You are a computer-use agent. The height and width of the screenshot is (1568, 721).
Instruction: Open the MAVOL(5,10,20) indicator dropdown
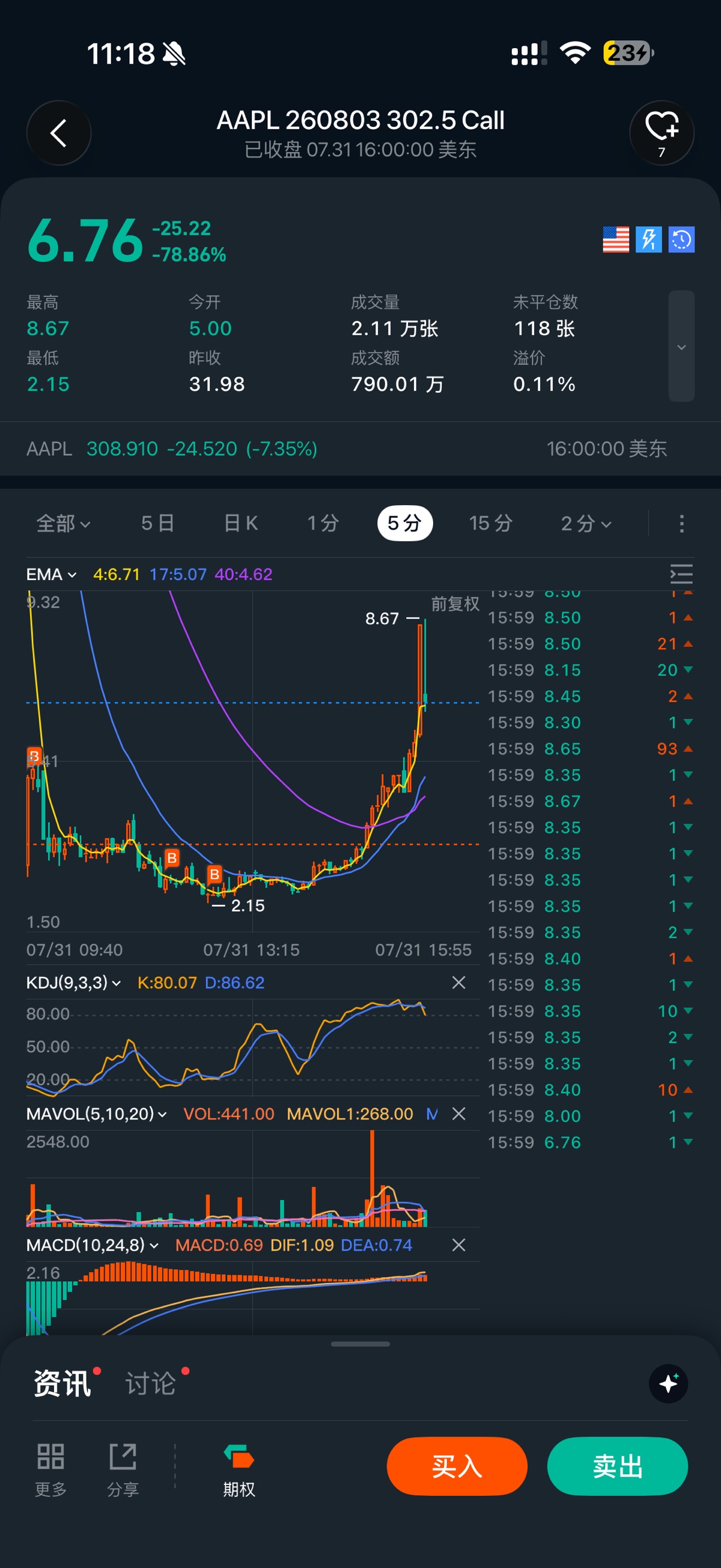pyautogui.click(x=96, y=1113)
